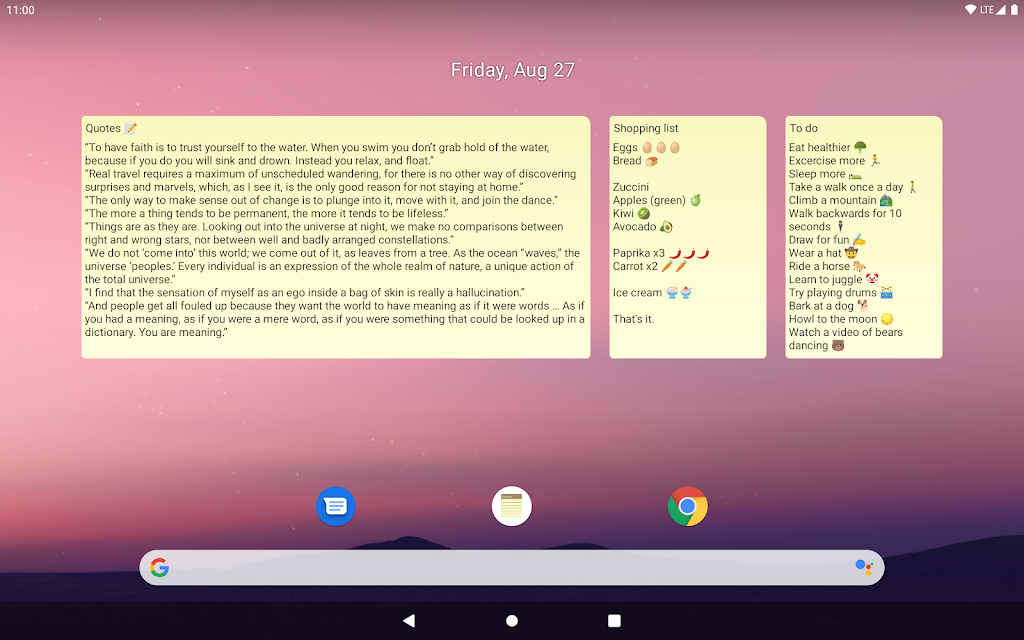Activate Google Assistant icon in search bar
This screenshot has width=1024, height=640.
[863, 568]
